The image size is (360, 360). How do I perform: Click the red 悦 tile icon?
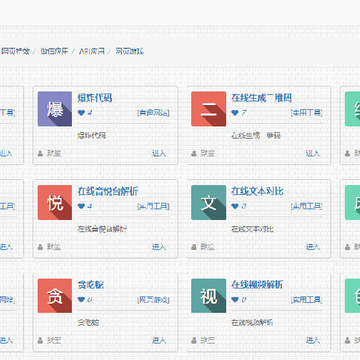tap(55, 202)
